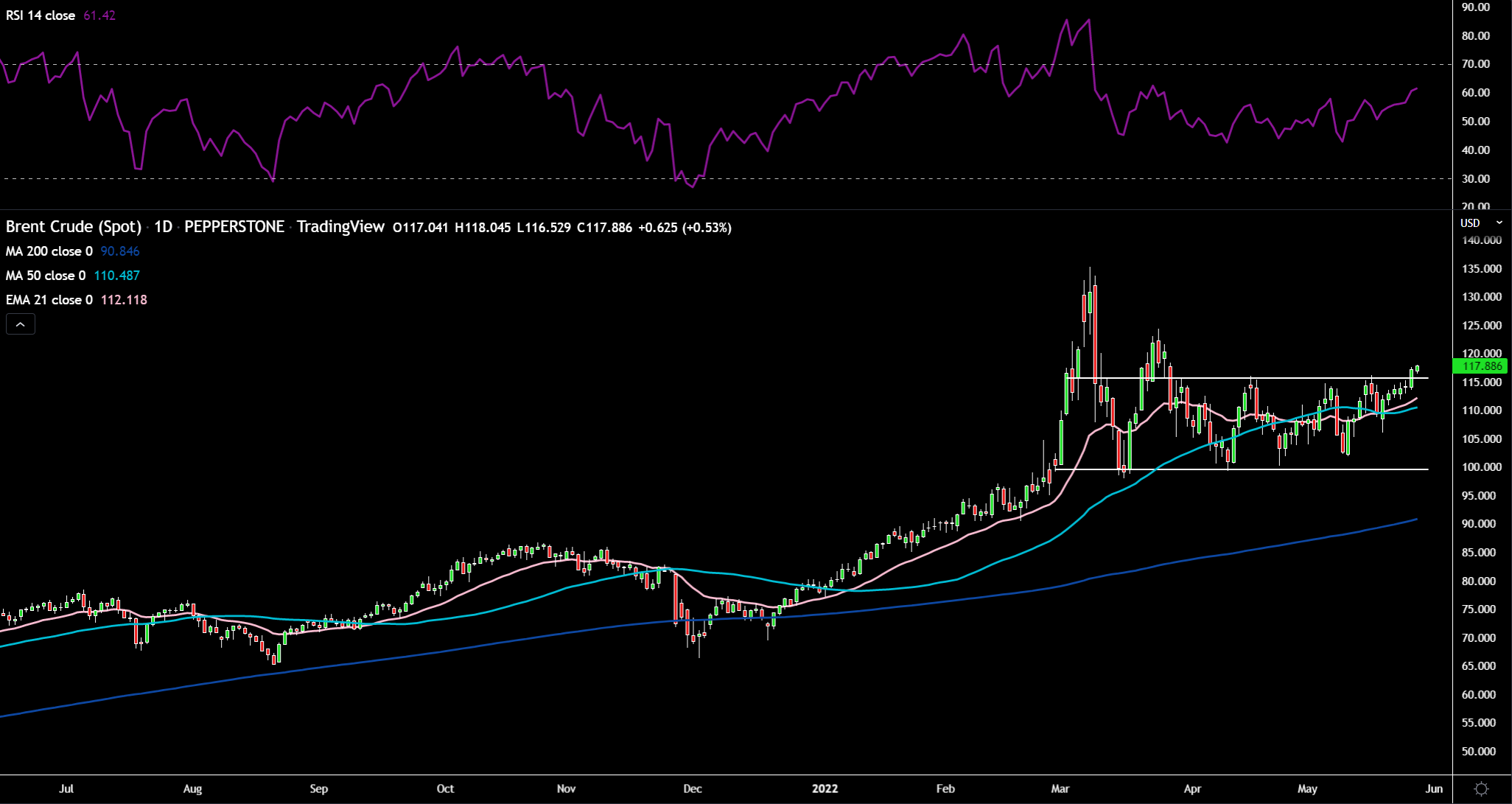Click the TradingView label in chart title
Screen dimensions: 1512x804
[x=340, y=227]
